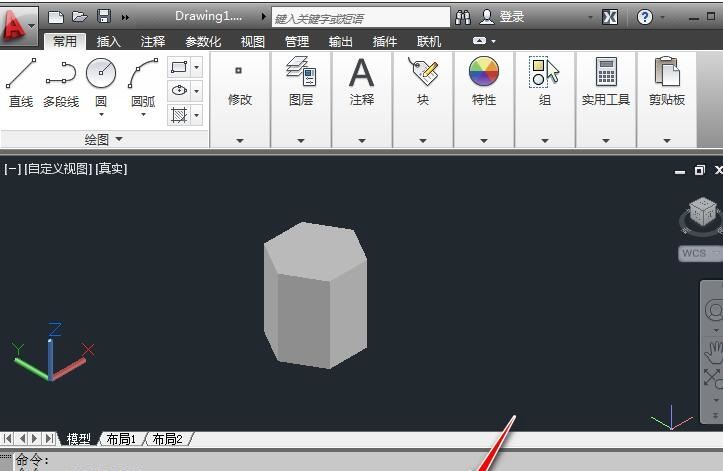The image size is (723, 471).
Task: Toggle the ribbon minimize button after 联机
Action: tap(480, 41)
